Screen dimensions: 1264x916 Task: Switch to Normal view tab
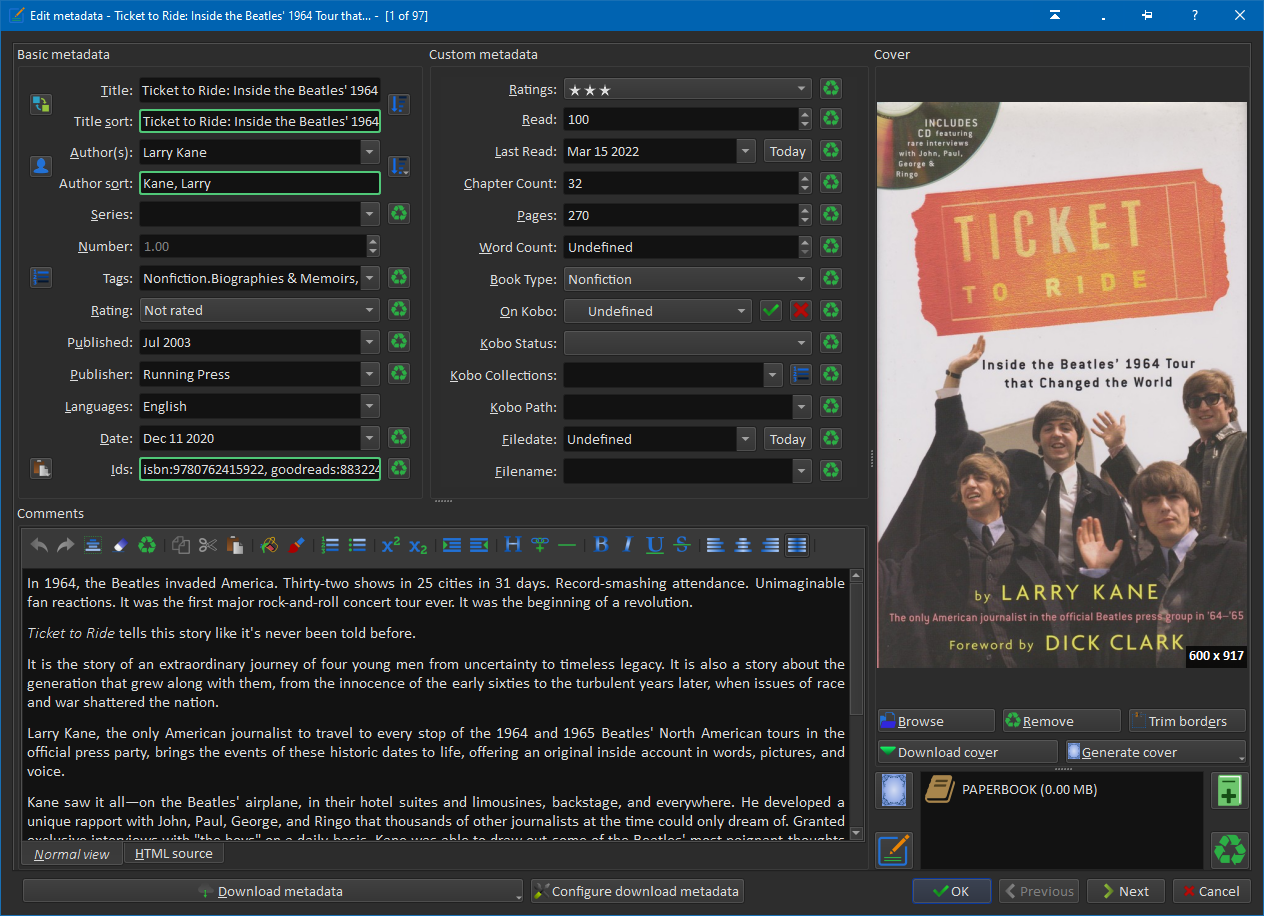click(x=71, y=854)
